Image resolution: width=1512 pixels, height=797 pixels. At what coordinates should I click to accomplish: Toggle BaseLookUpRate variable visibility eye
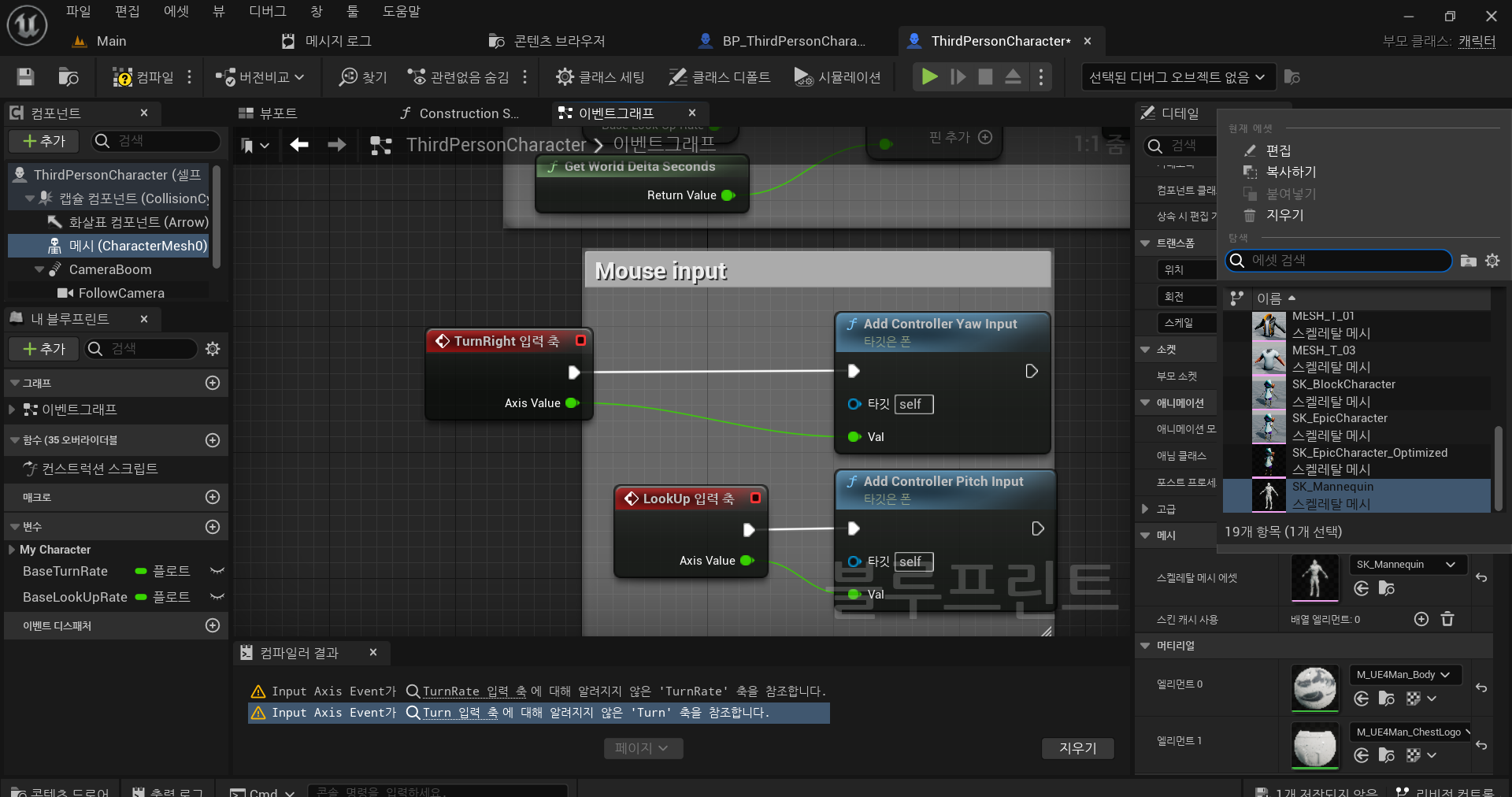pyautogui.click(x=217, y=597)
